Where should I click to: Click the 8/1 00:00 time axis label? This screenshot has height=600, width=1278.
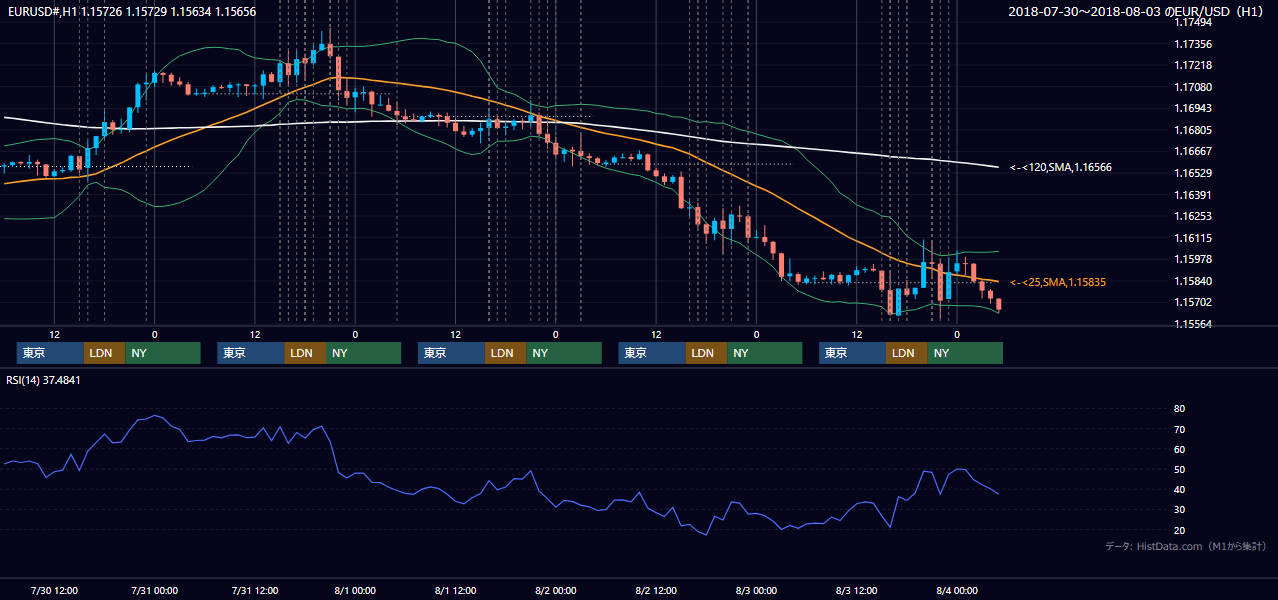[x=355, y=590]
